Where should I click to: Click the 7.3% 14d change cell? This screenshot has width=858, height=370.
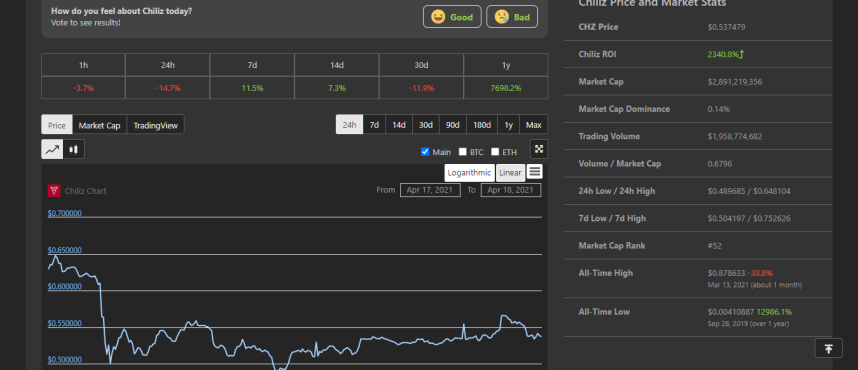[337, 88]
